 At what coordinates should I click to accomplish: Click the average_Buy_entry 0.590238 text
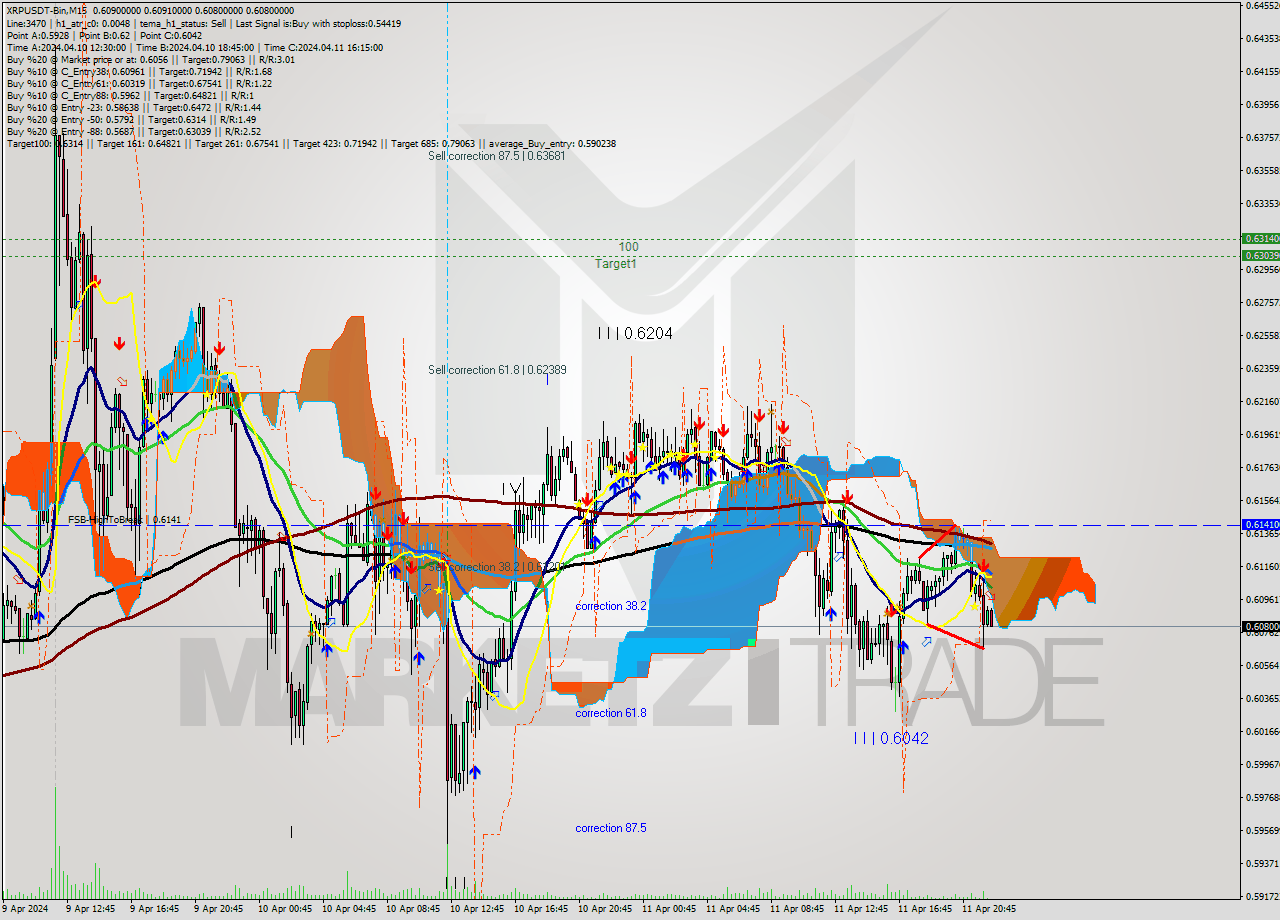(x=553, y=144)
